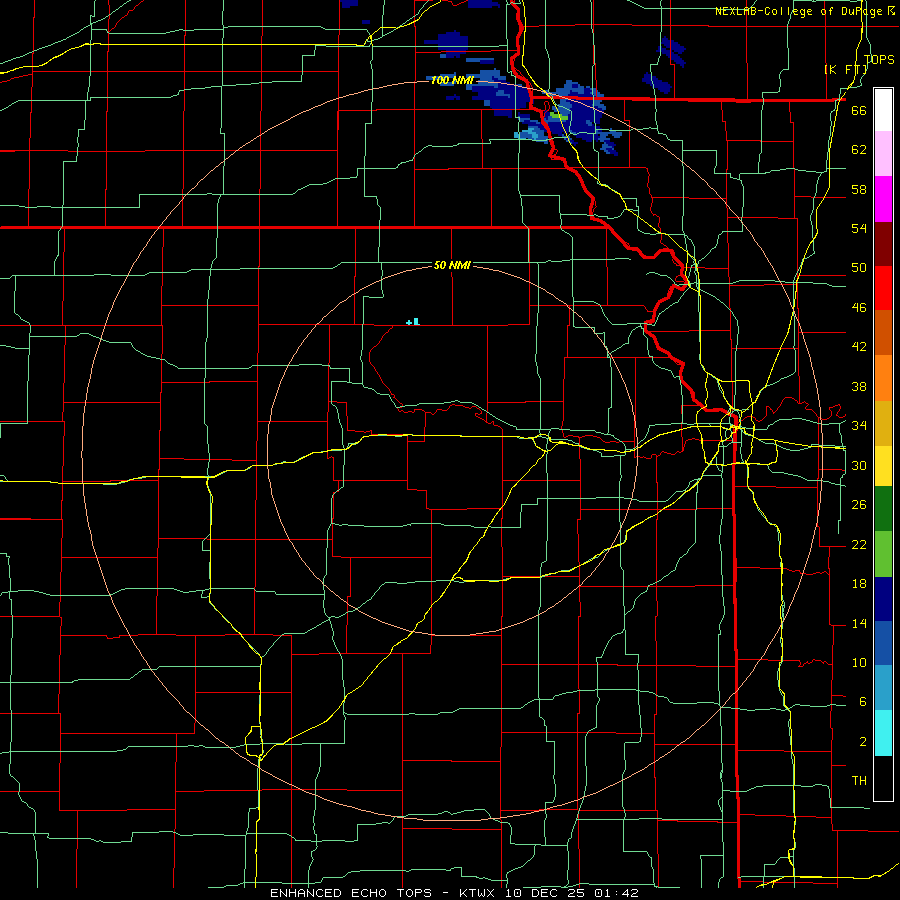Image resolution: width=900 pixels, height=900 pixels.
Task: Click the legend value '34'
Action: coord(859,426)
